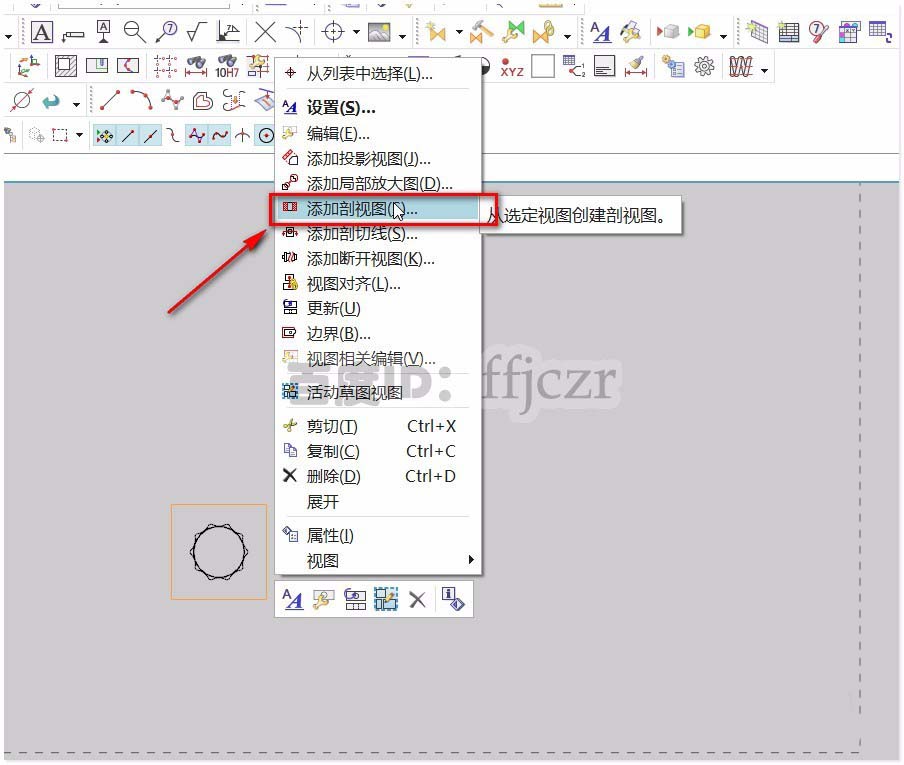The image size is (904, 765).
Task: Toggle the intersection point snap
Action: [243, 136]
